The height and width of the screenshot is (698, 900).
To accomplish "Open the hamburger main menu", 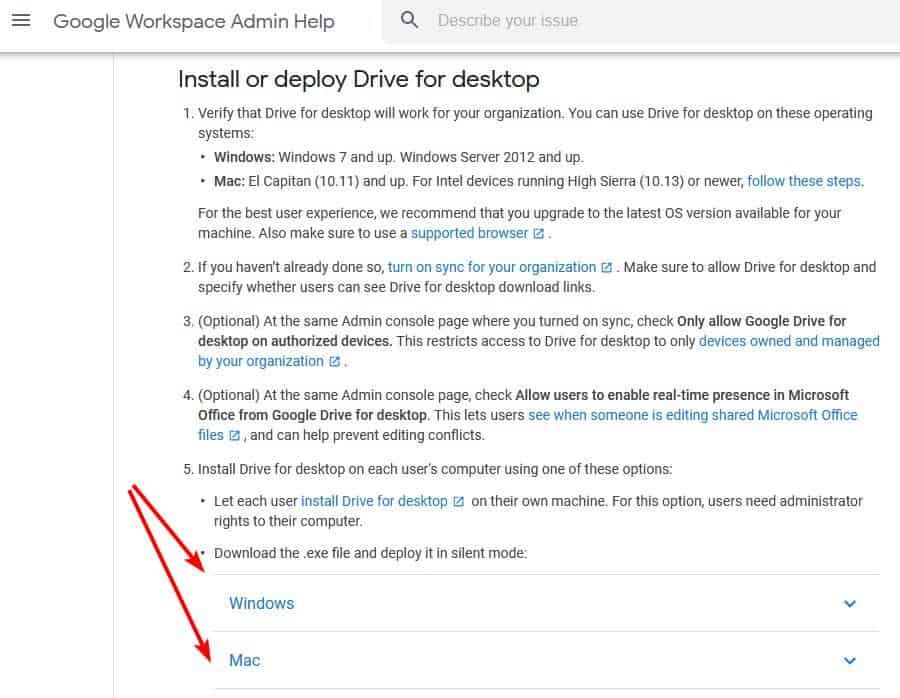I will [x=21, y=21].
